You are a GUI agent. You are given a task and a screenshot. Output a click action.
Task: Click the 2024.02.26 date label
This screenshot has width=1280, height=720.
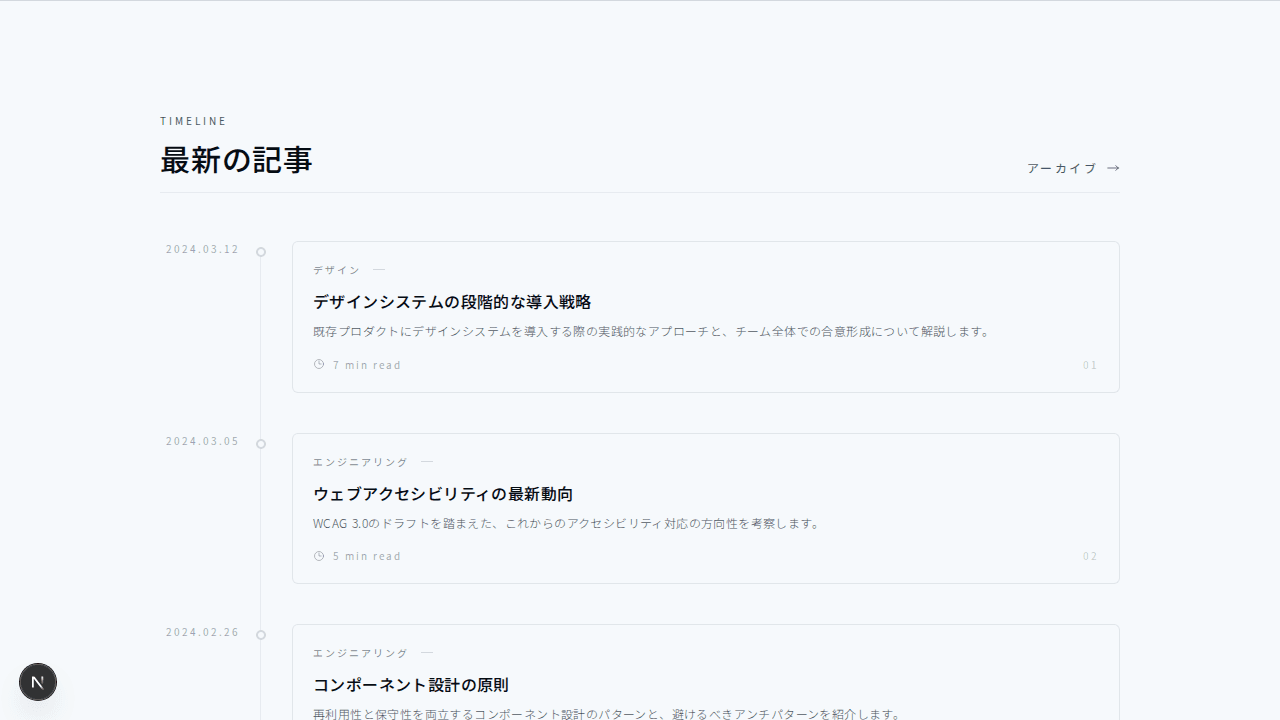202,632
